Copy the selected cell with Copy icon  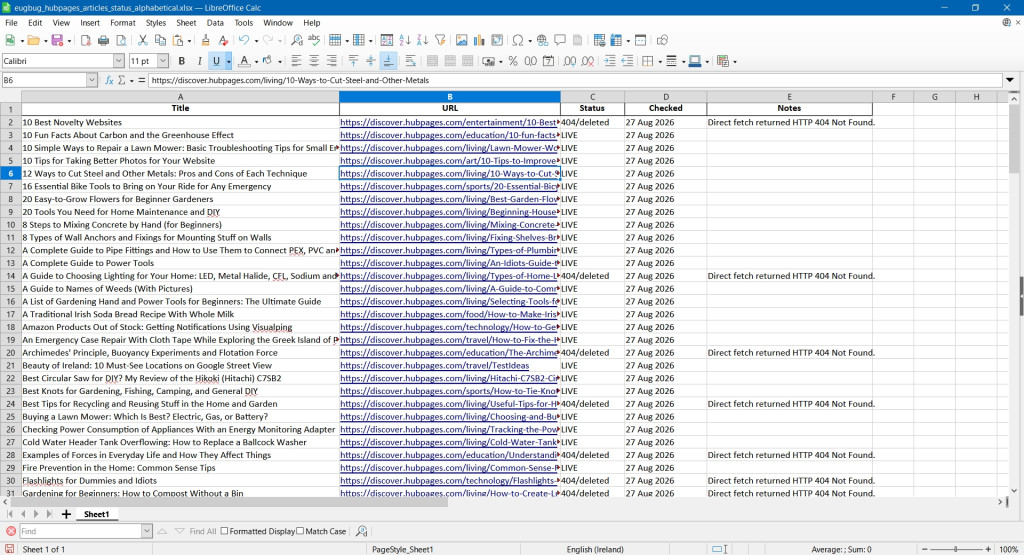[x=160, y=40]
